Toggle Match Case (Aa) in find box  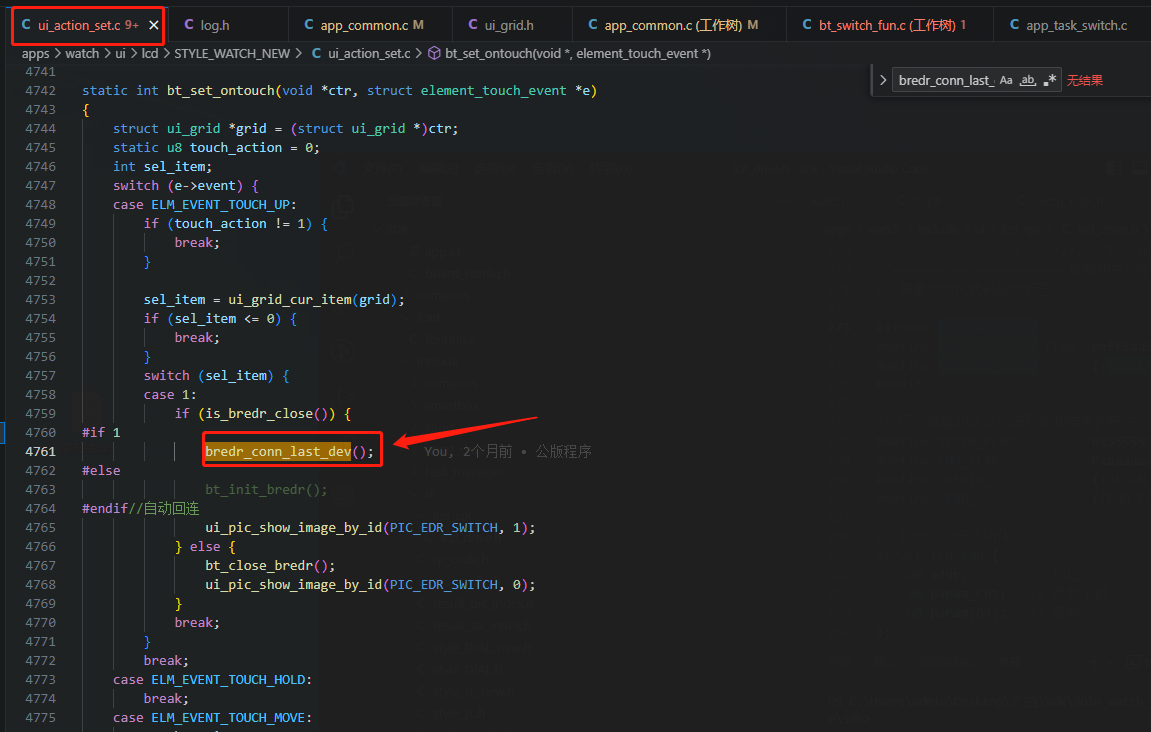point(1006,80)
